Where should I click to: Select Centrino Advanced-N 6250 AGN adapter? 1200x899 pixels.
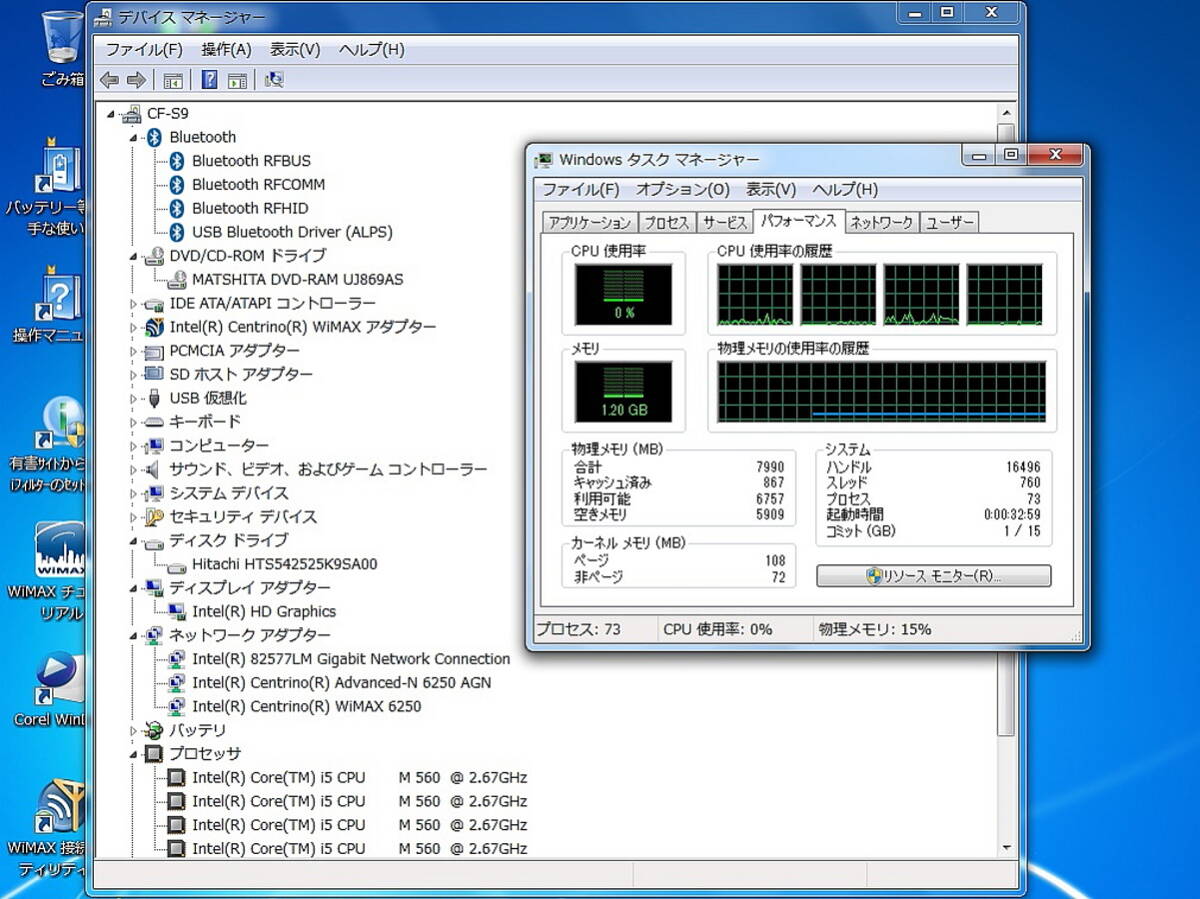[342, 683]
